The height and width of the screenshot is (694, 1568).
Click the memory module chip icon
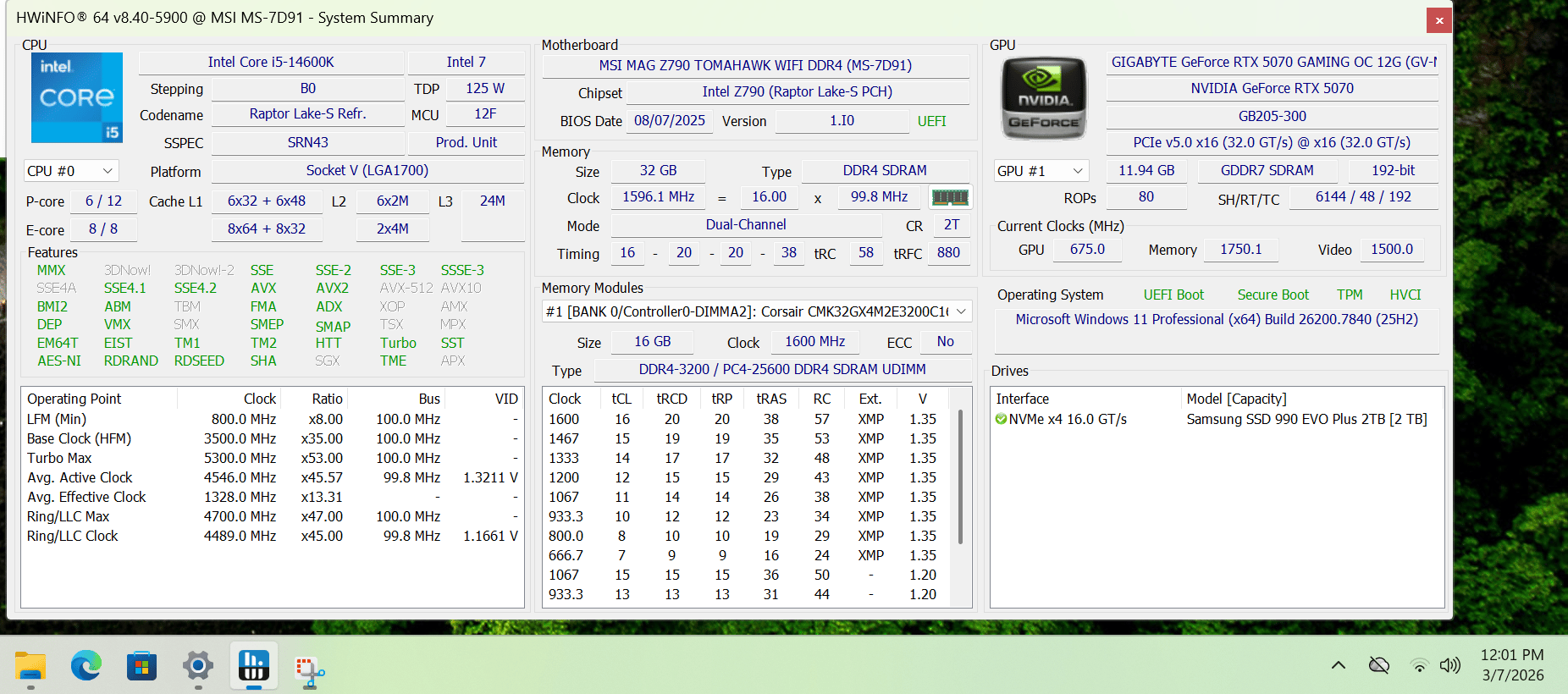[x=950, y=197]
